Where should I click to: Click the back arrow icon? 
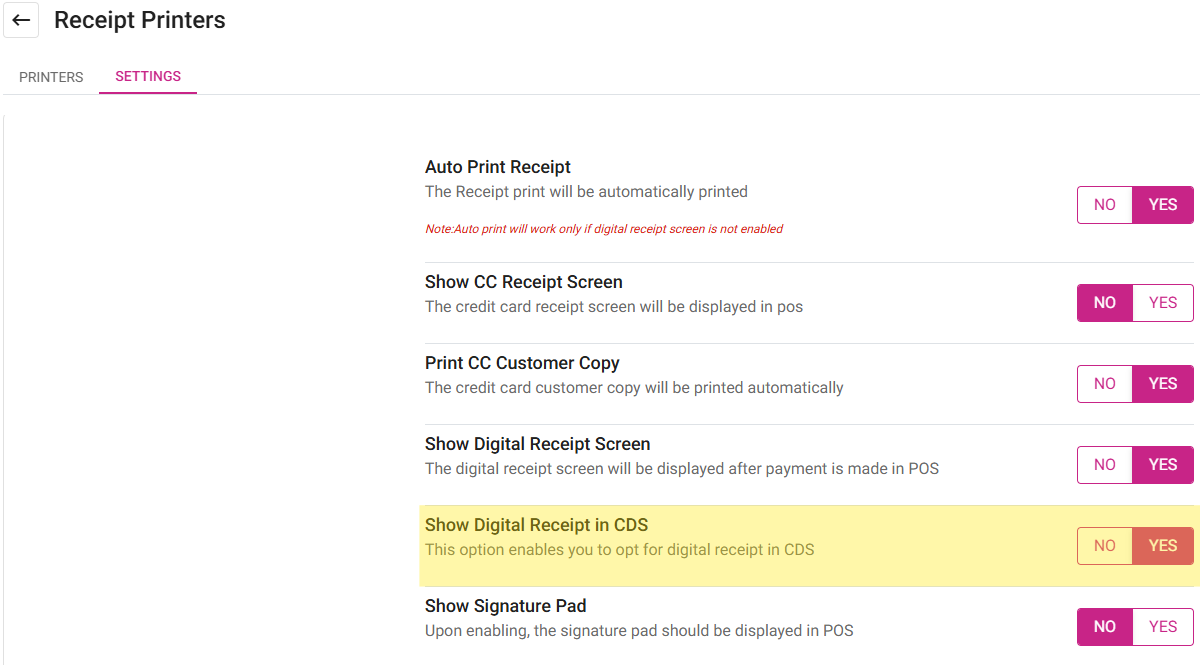[21, 20]
